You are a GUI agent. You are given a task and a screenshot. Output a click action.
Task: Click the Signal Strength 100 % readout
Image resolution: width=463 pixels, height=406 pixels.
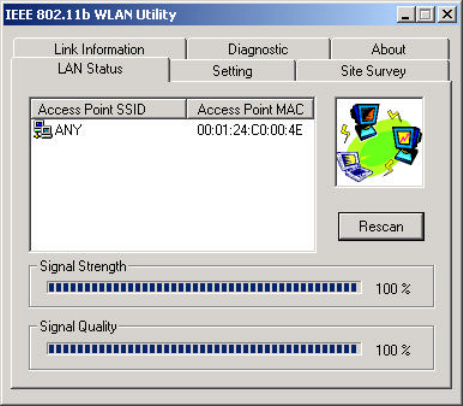coord(393,289)
